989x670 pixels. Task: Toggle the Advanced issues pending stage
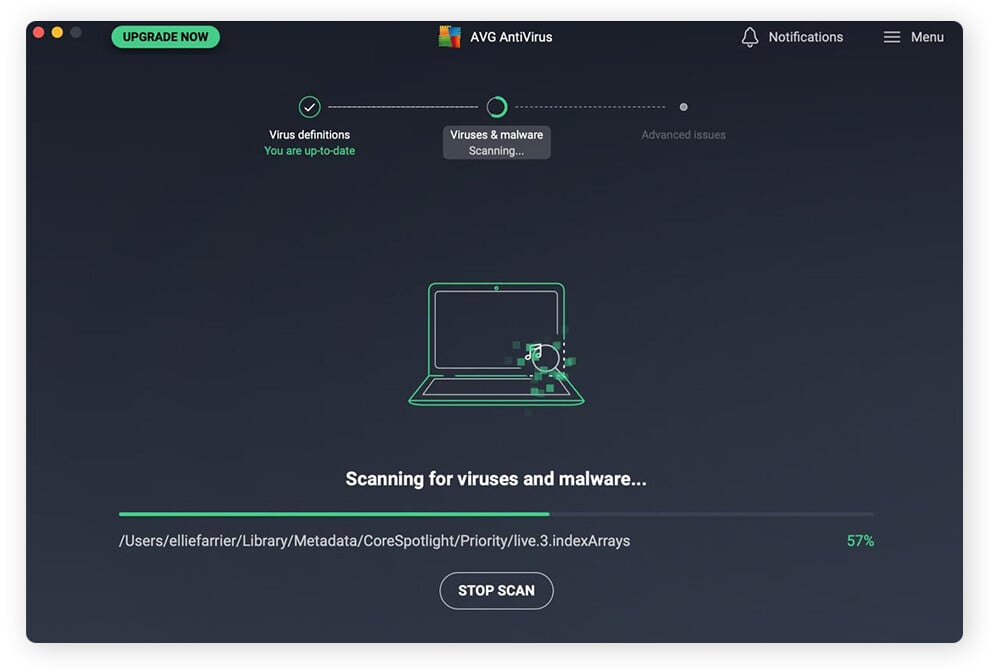(684, 120)
